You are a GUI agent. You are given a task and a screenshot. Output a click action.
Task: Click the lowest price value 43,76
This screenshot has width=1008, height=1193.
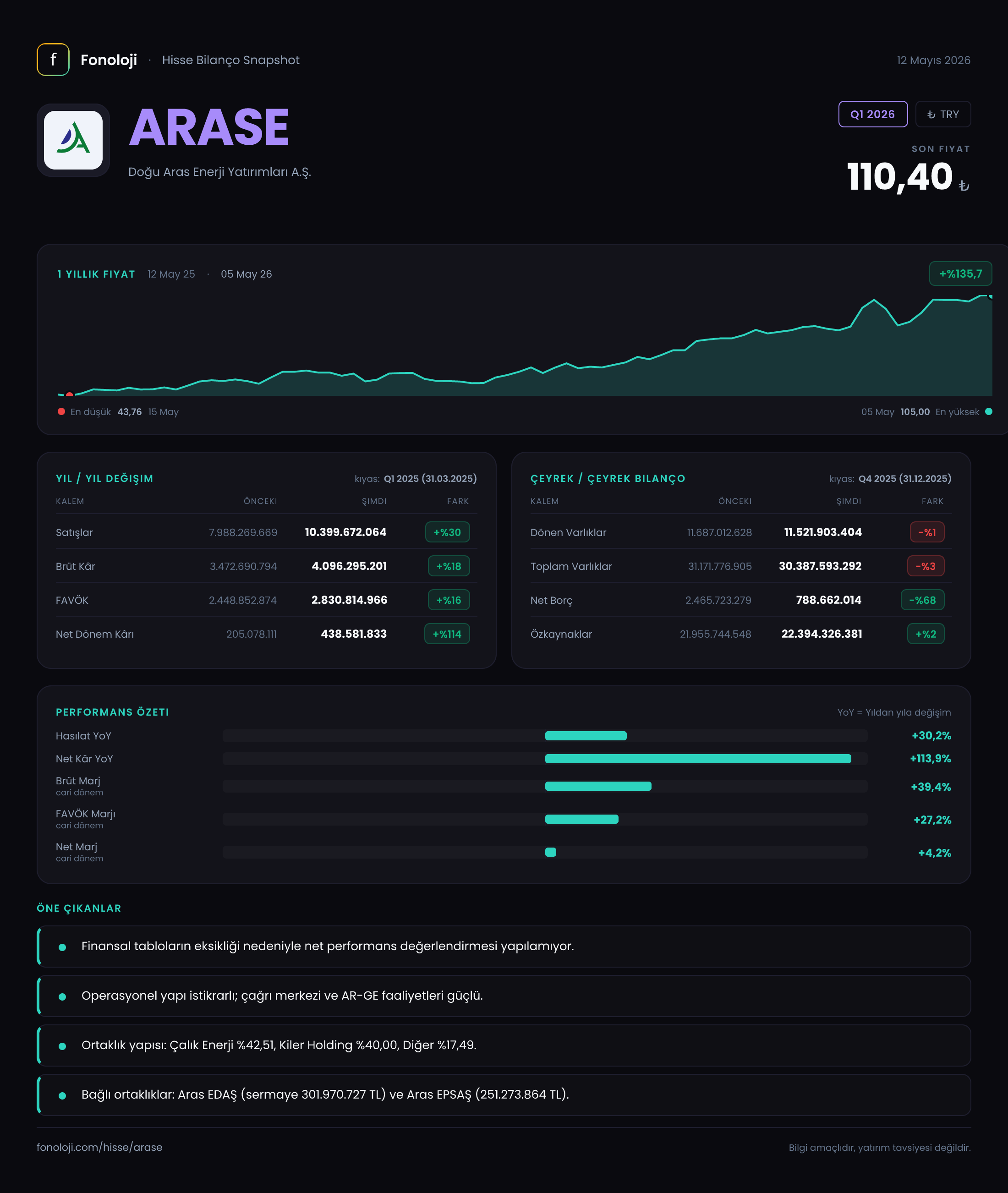tap(130, 412)
